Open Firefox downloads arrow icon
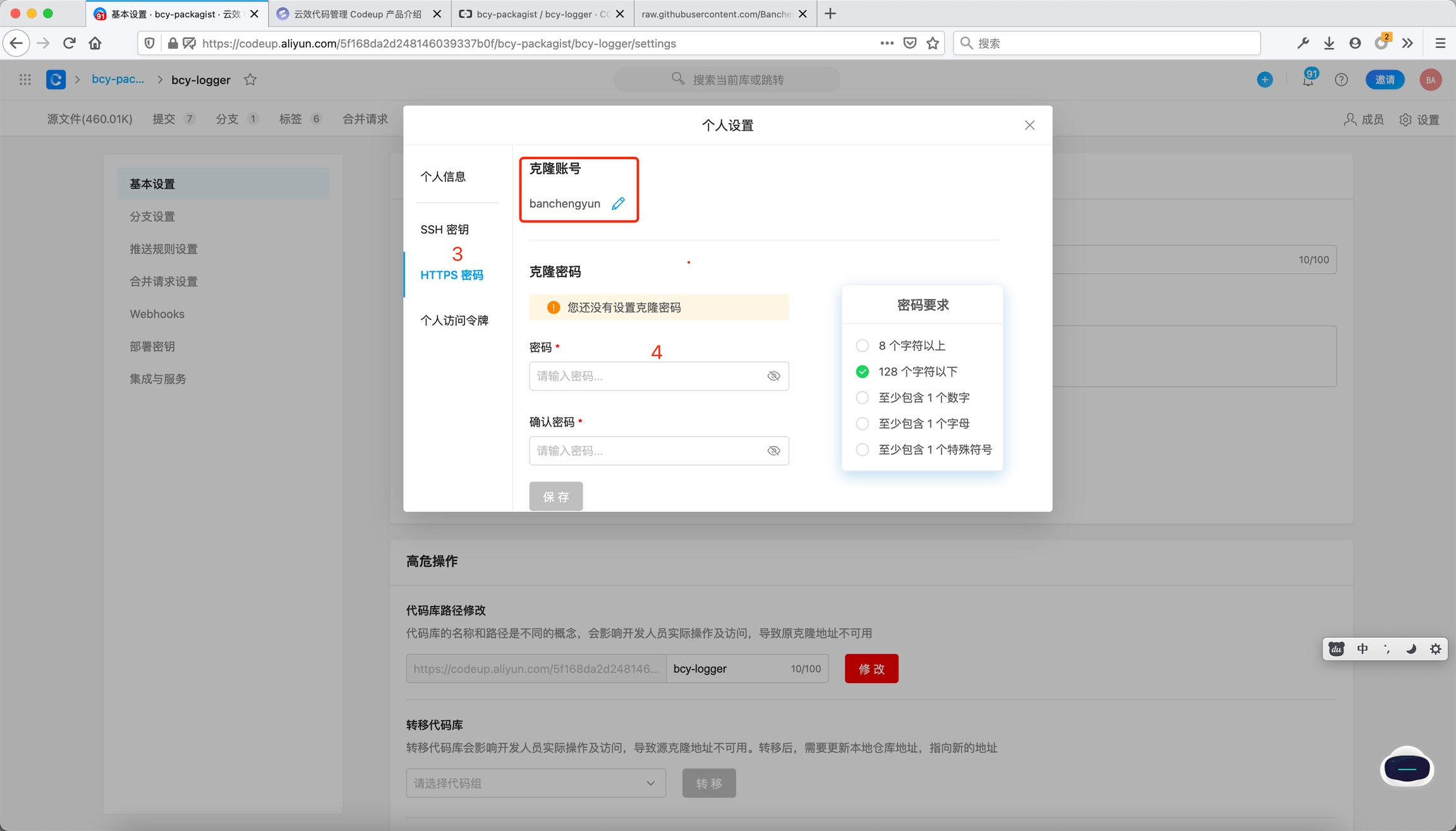 (x=1329, y=43)
